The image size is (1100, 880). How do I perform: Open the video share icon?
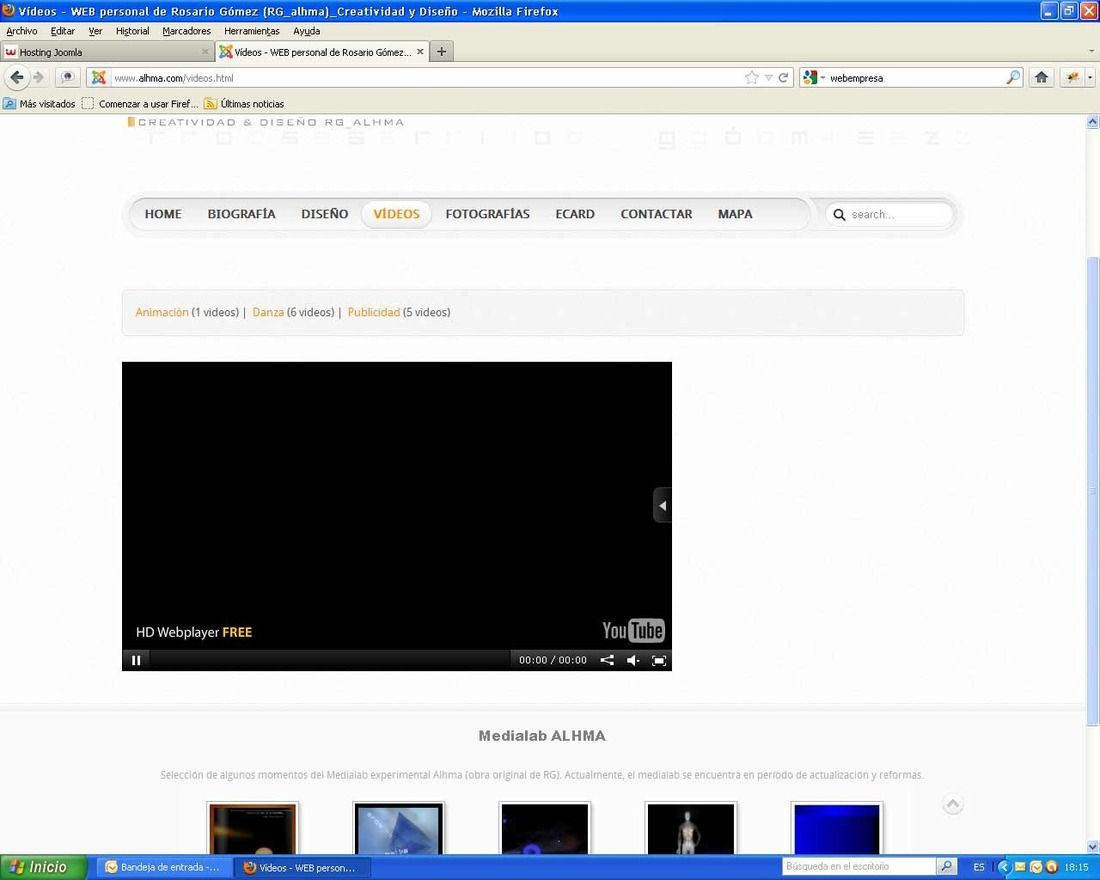[607, 660]
